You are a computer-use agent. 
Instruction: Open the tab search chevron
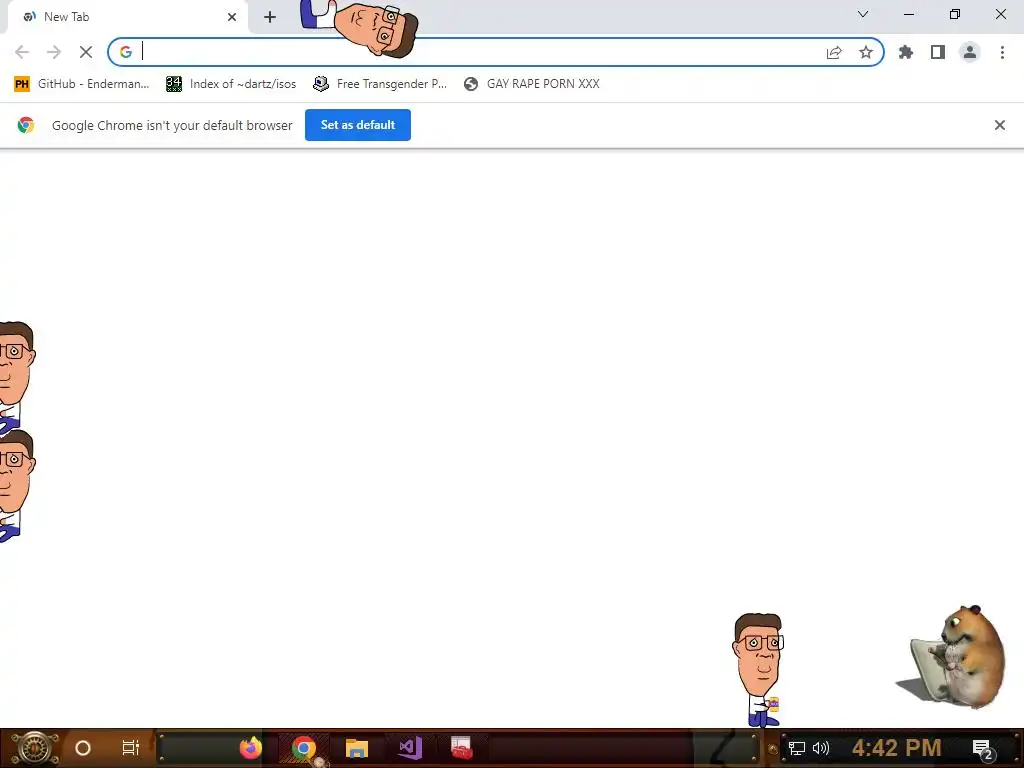[x=863, y=14]
